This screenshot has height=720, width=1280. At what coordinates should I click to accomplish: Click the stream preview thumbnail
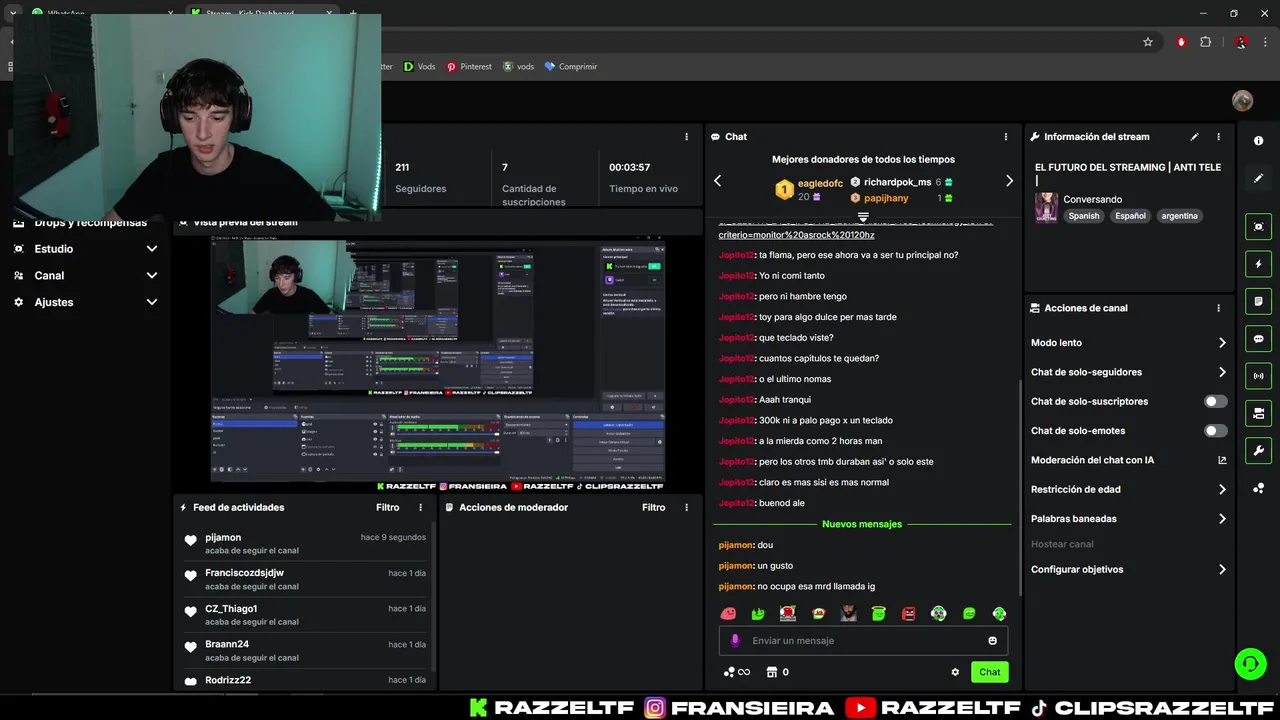tap(438, 360)
